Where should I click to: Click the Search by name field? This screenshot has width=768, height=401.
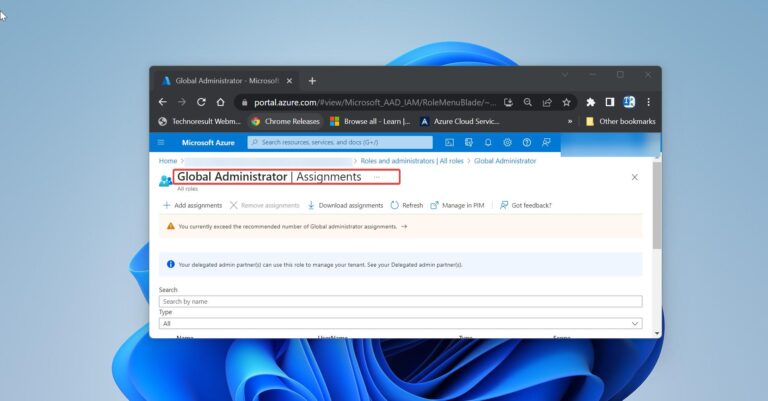click(x=400, y=302)
